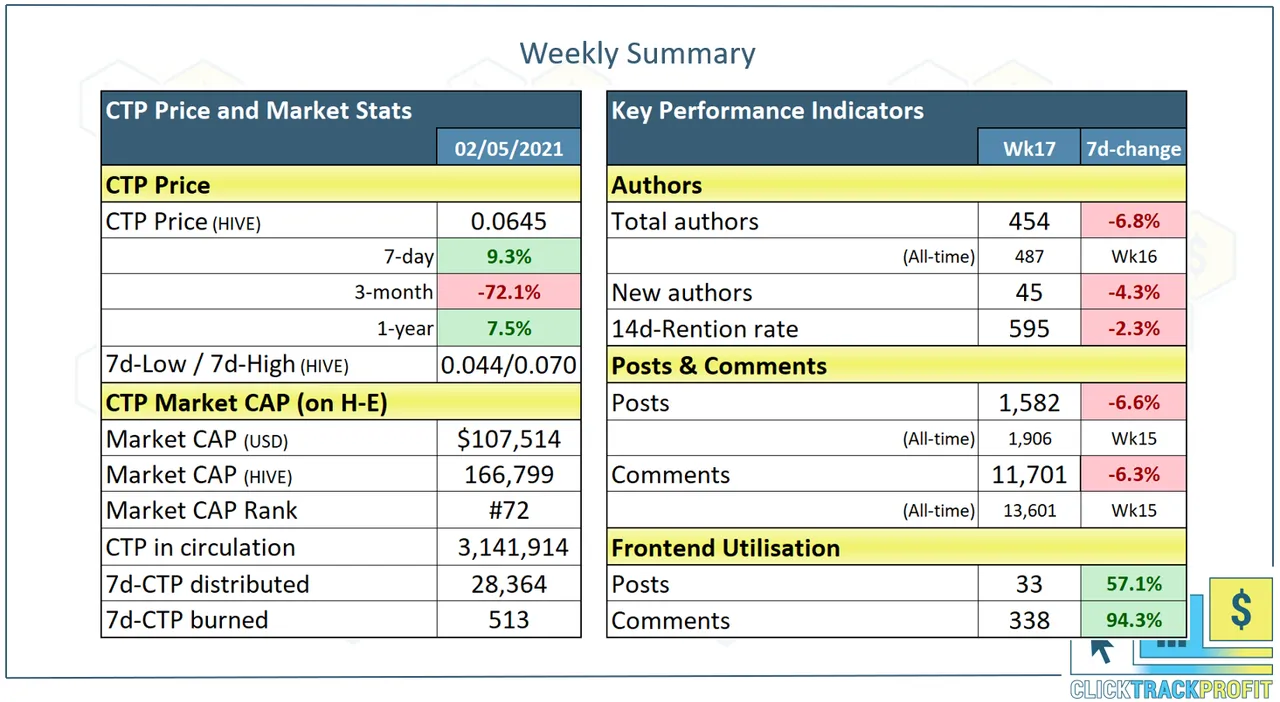This screenshot has height=702, width=1280.
Task: Select the 0.044/0.070 low-high value
Action: [x=509, y=365]
